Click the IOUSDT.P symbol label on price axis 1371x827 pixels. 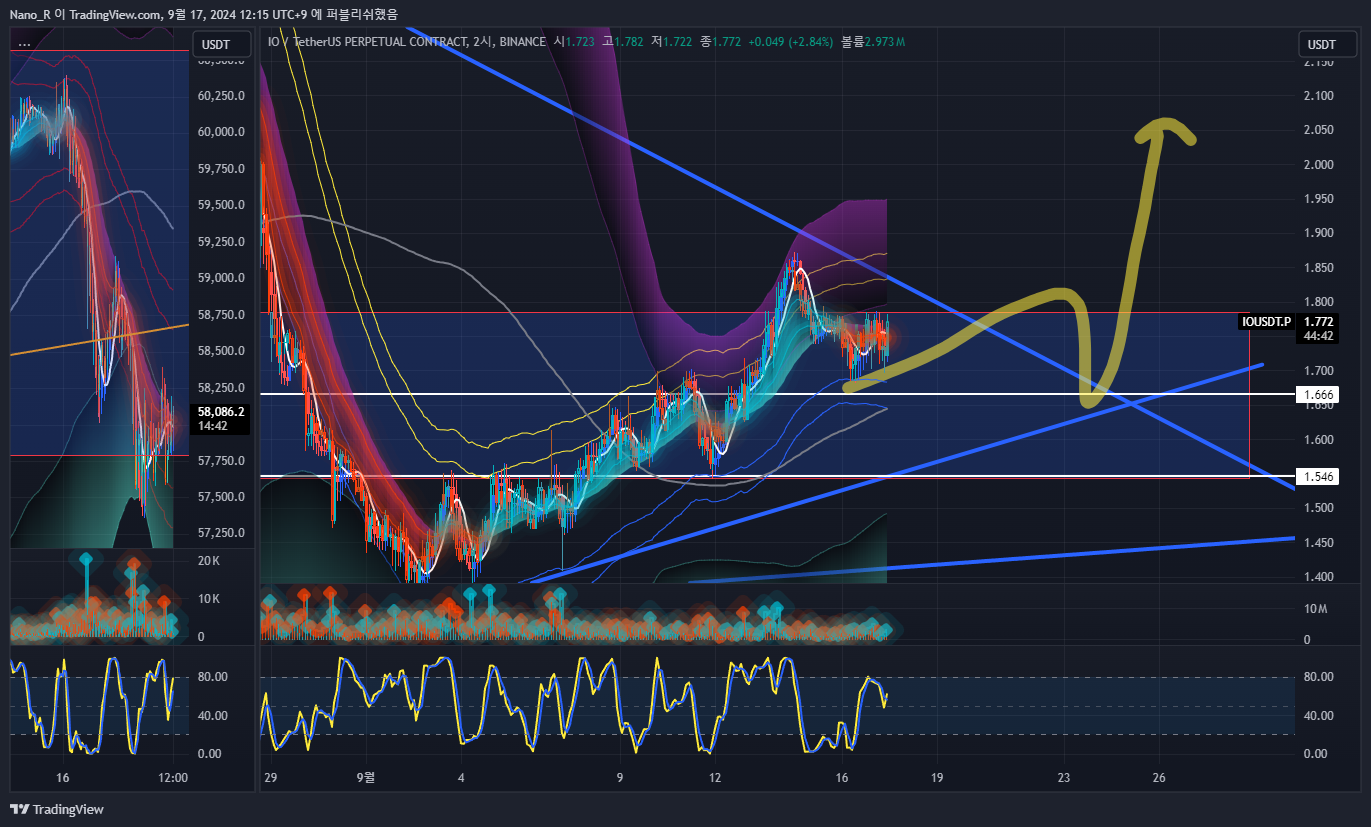tap(1266, 321)
